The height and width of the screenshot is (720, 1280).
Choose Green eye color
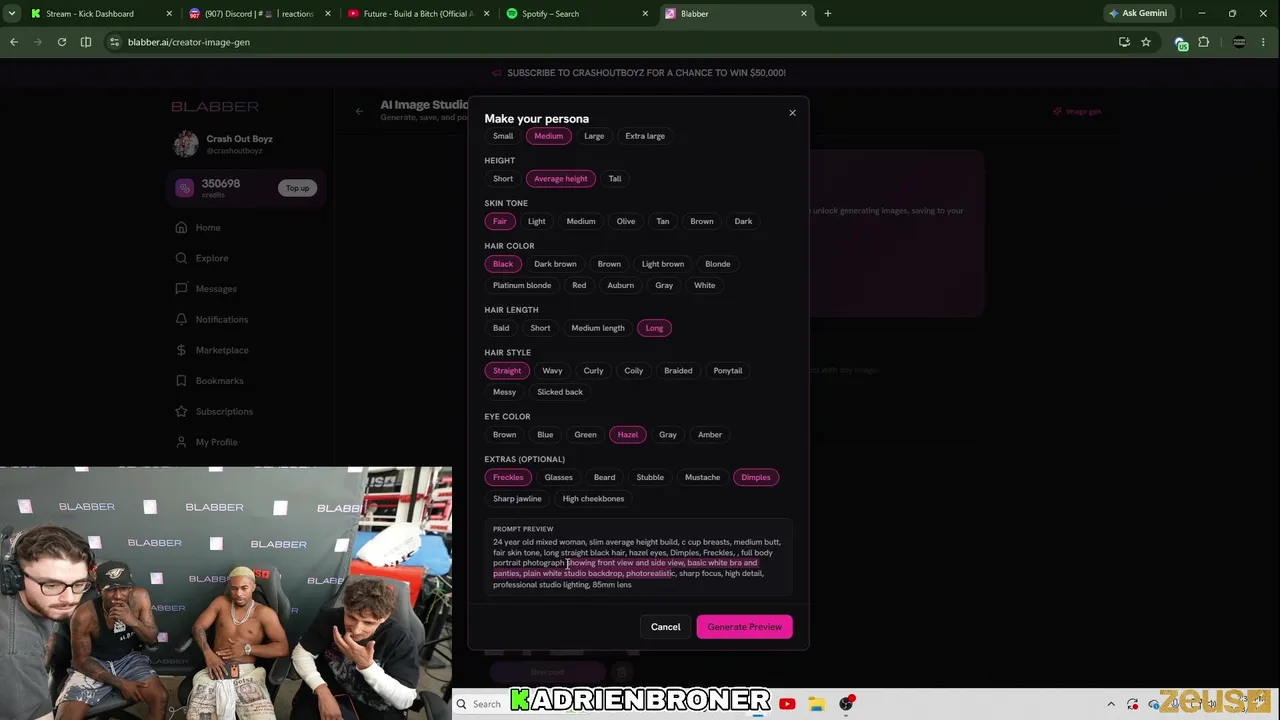point(585,435)
